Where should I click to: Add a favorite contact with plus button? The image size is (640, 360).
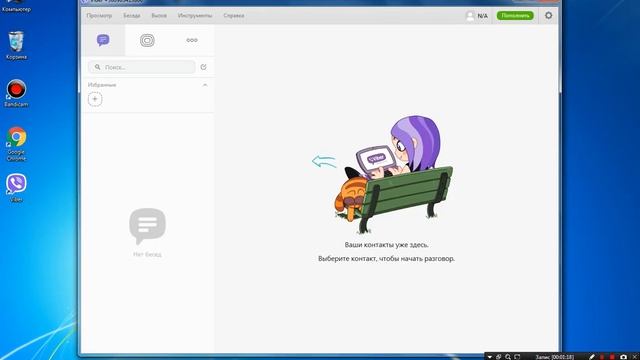pyautogui.click(x=95, y=99)
